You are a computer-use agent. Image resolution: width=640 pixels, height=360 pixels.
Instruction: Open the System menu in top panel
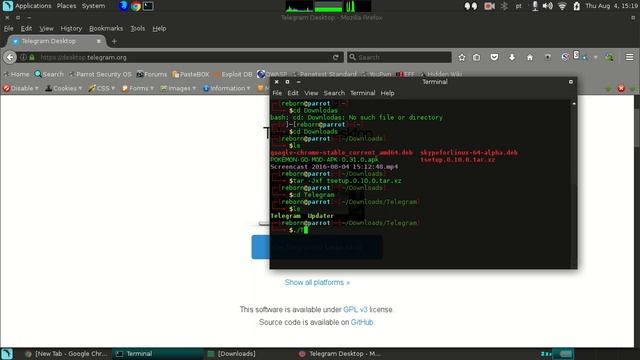[x=93, y=6]
